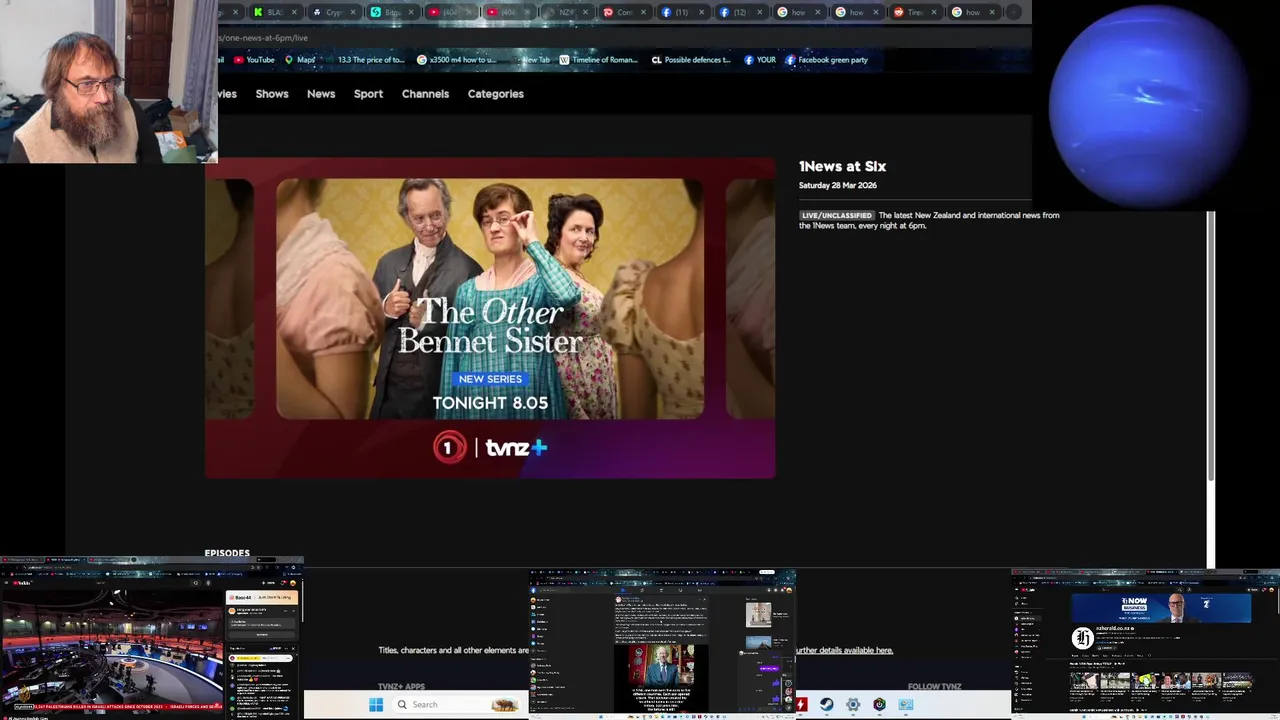Open a new browser tab with plus button

tap(1013, 12)
